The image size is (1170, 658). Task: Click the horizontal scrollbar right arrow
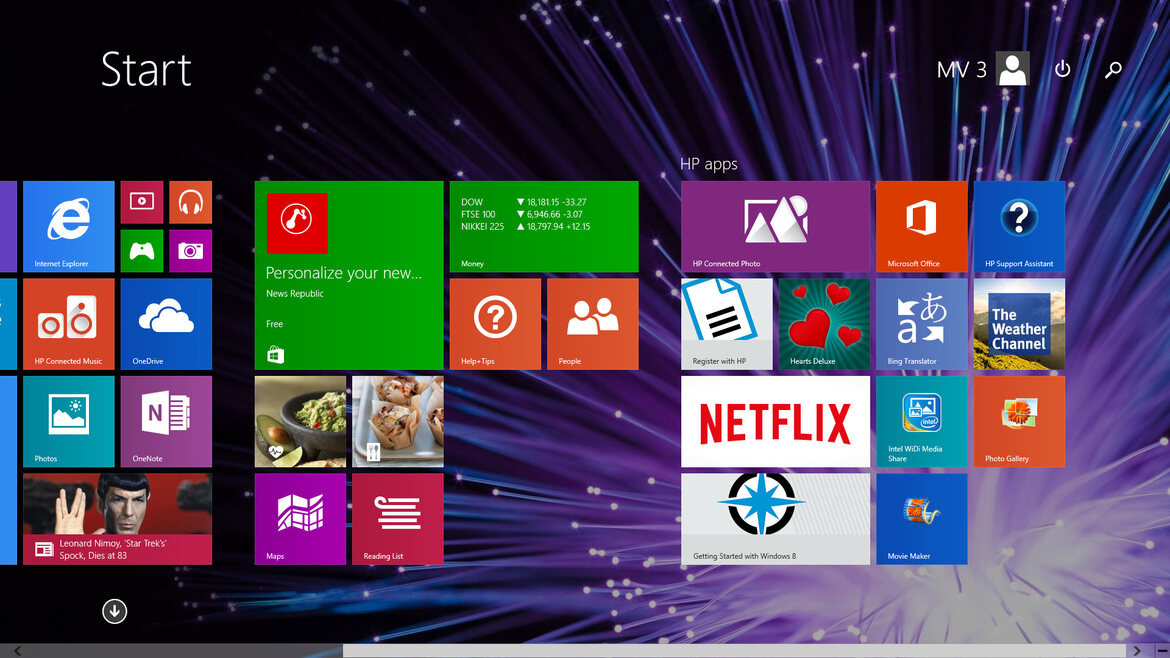coord(1136,651)
